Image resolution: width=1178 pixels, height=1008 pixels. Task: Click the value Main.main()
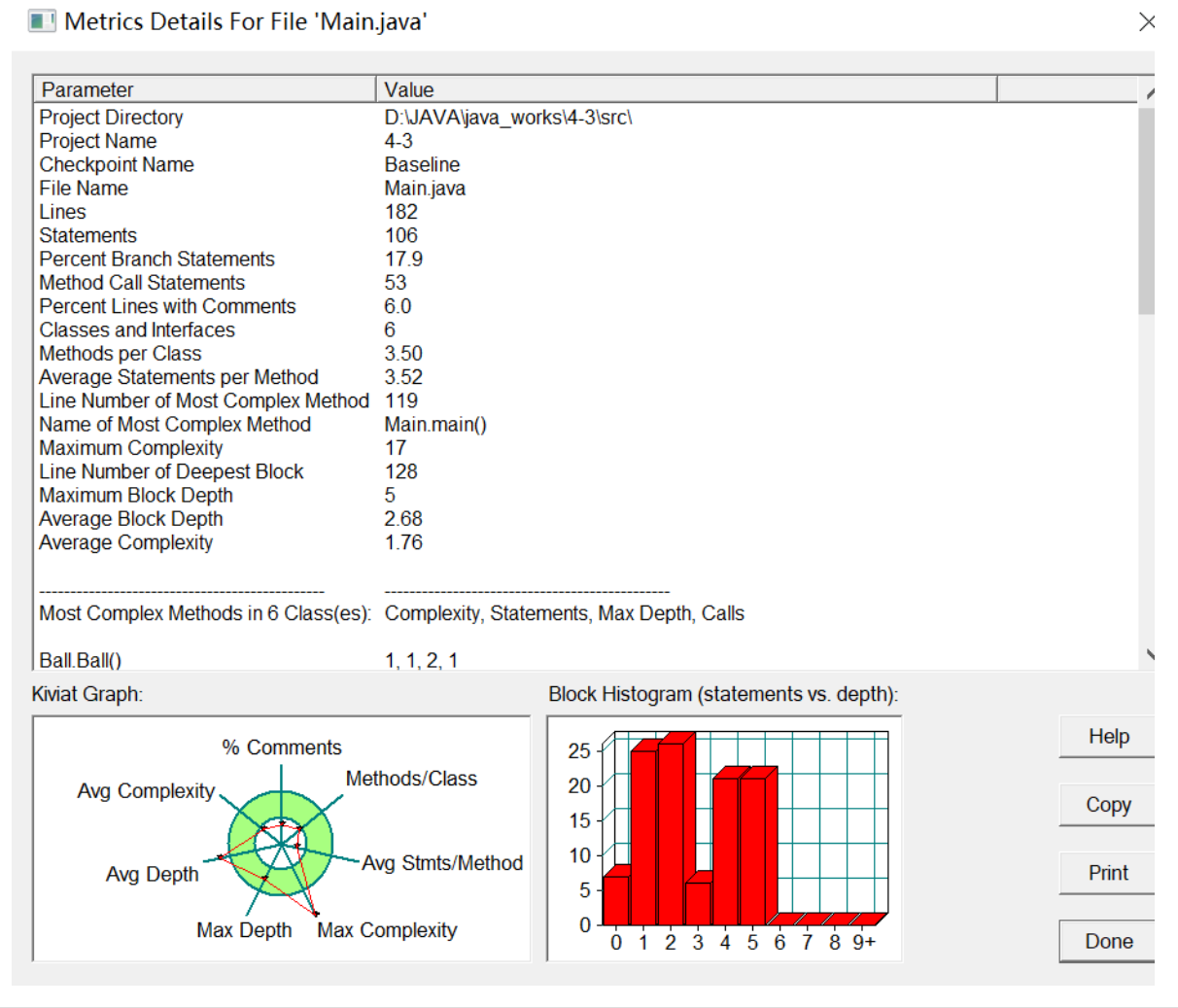coord(435,425)
